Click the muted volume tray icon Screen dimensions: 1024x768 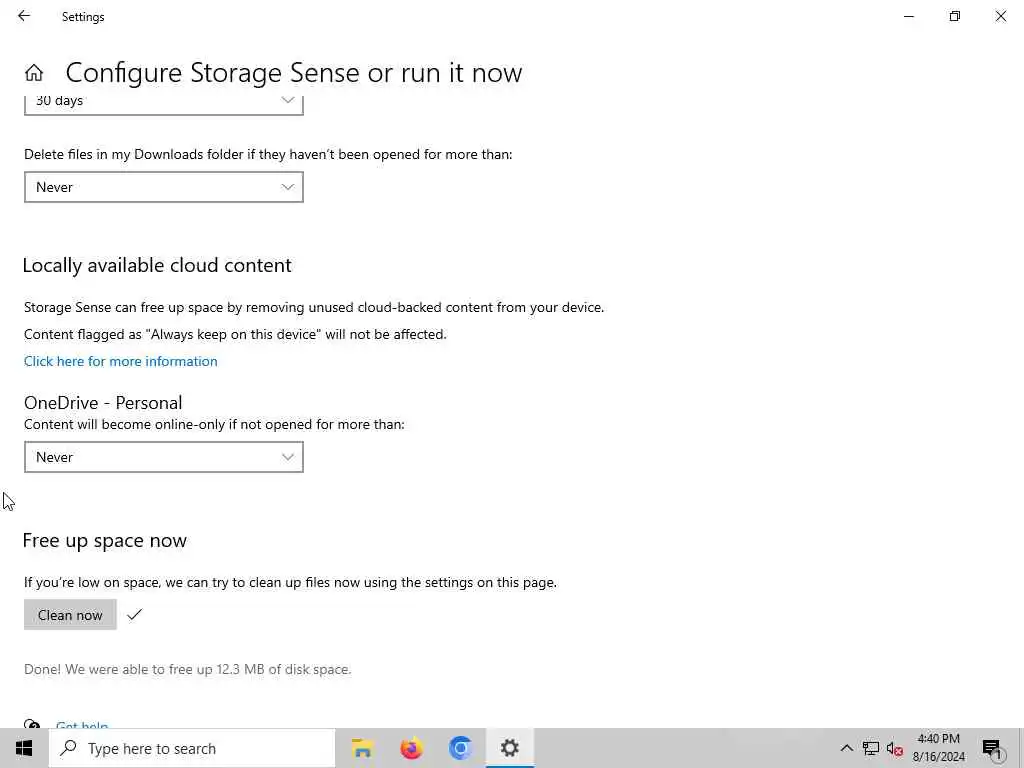pyautogui.click(x=895, y=748)
